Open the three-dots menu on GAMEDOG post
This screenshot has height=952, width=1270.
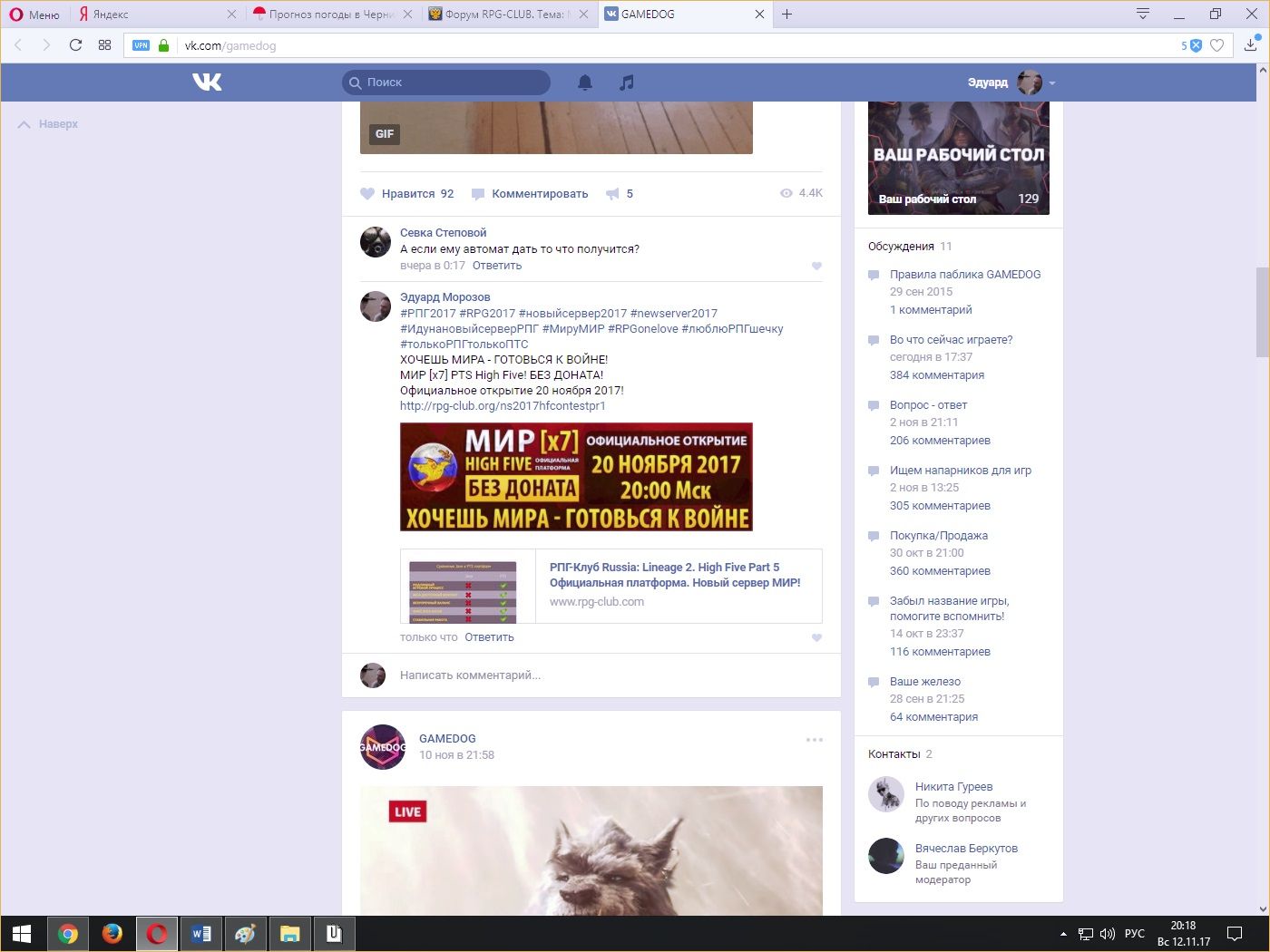coord(814,740)
